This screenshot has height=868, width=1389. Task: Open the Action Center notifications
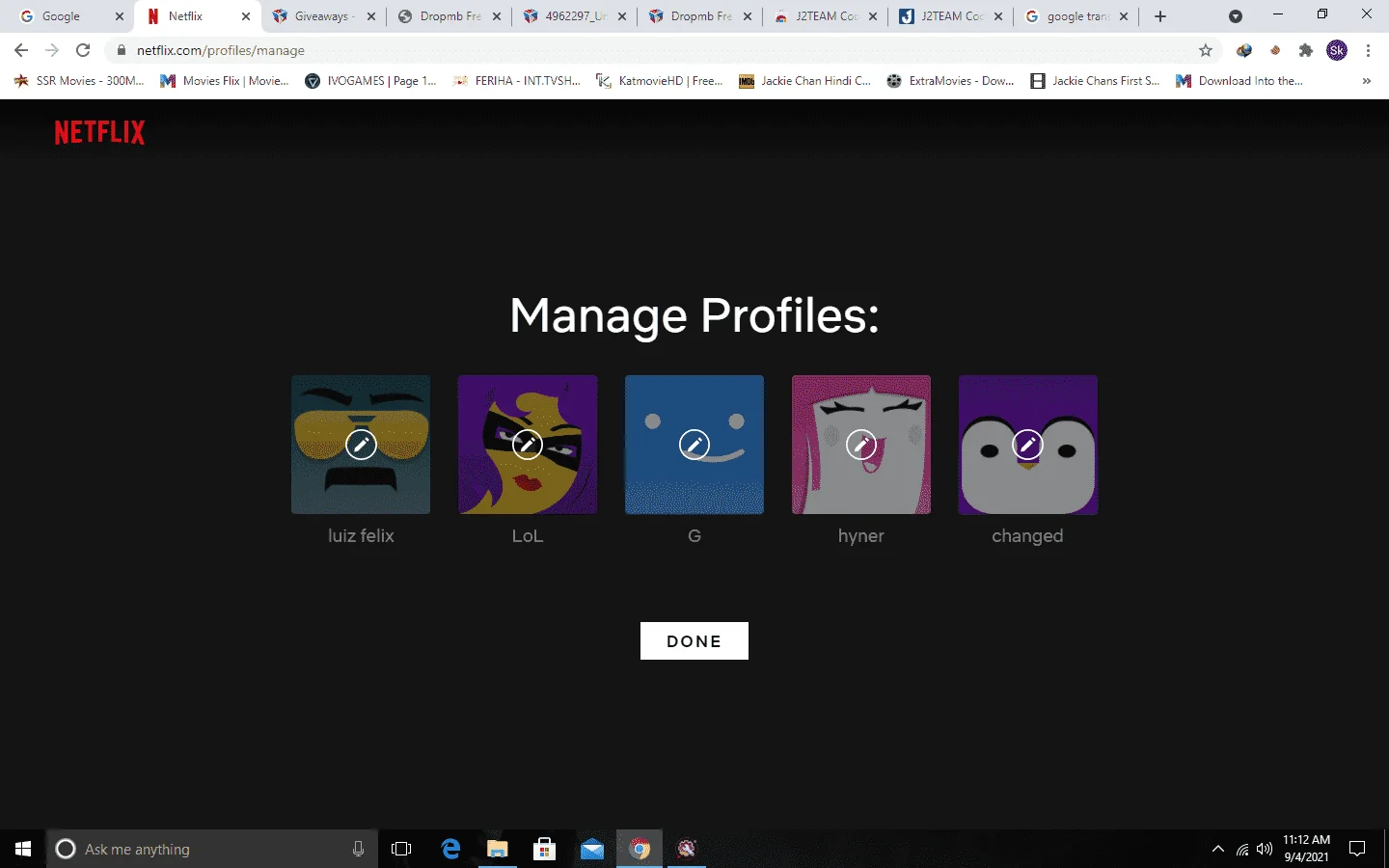point(1357,849)
